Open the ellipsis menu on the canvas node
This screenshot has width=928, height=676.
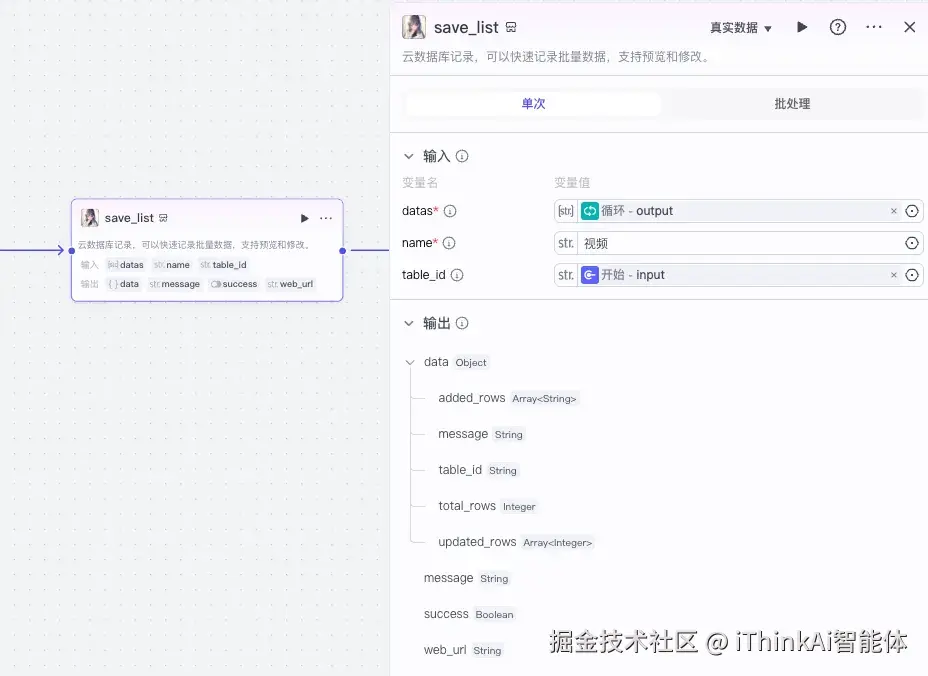pos(325,218)
